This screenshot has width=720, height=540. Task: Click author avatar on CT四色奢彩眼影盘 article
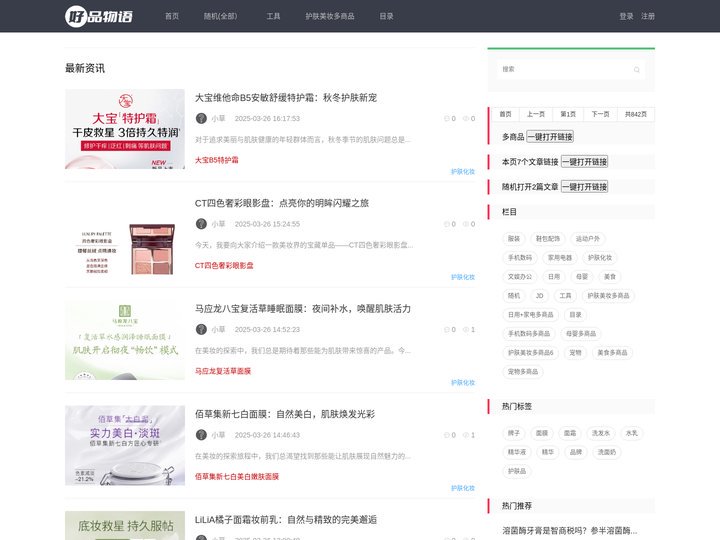(201, 224)
